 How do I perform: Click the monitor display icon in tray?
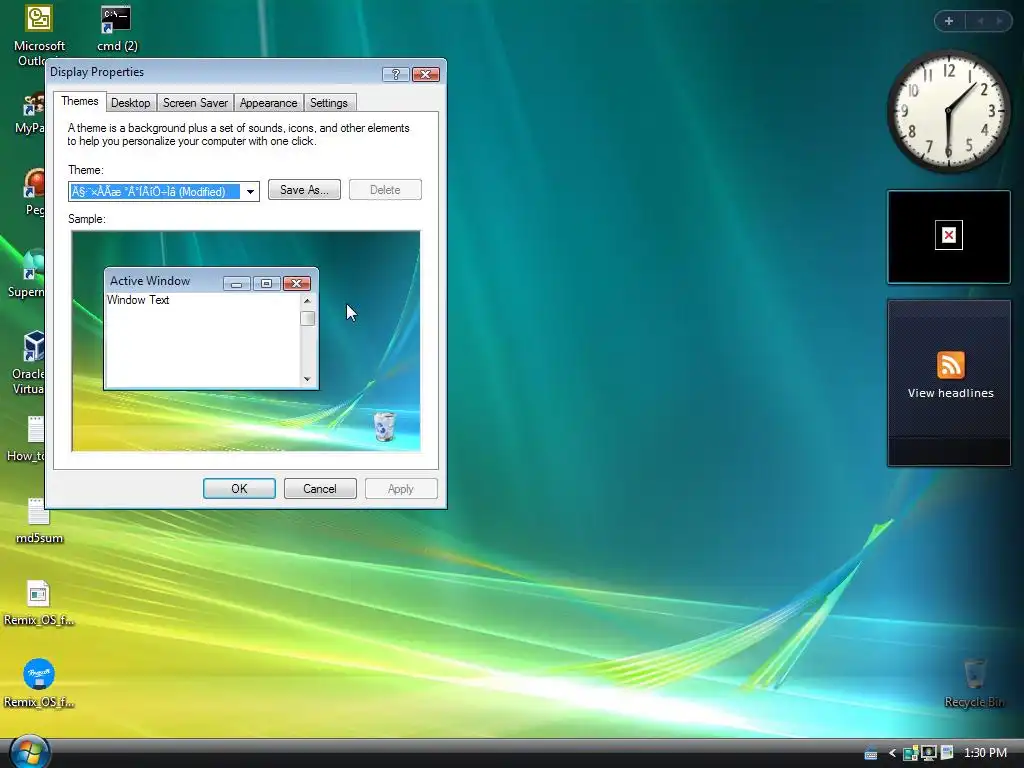[929, 753]
